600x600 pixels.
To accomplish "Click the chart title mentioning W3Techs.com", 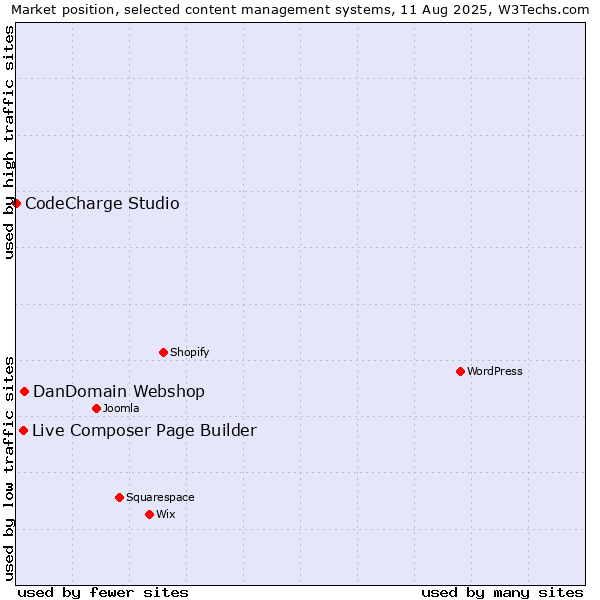I will [300, 9].
